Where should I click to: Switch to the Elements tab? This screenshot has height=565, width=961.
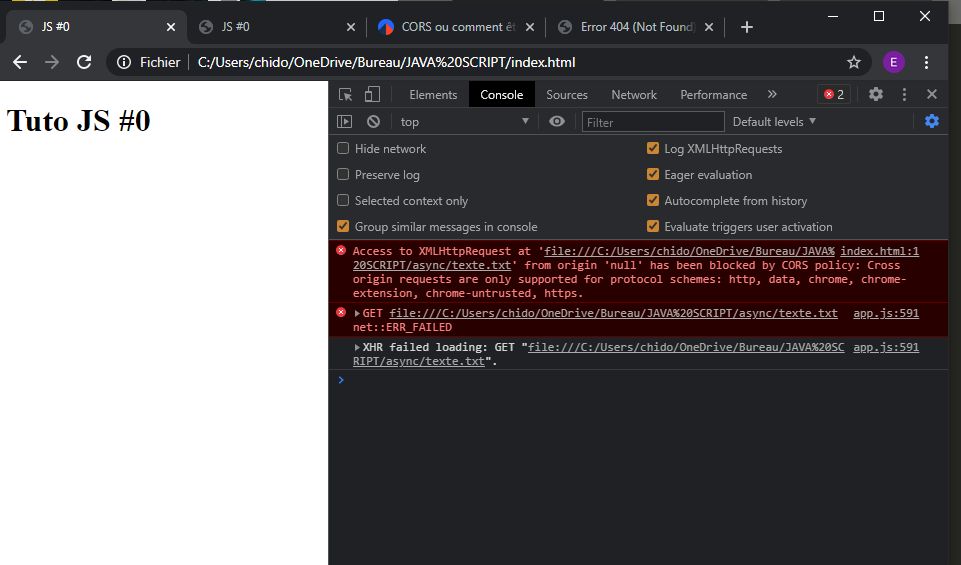pyautogui.click(x=433, y=94)
